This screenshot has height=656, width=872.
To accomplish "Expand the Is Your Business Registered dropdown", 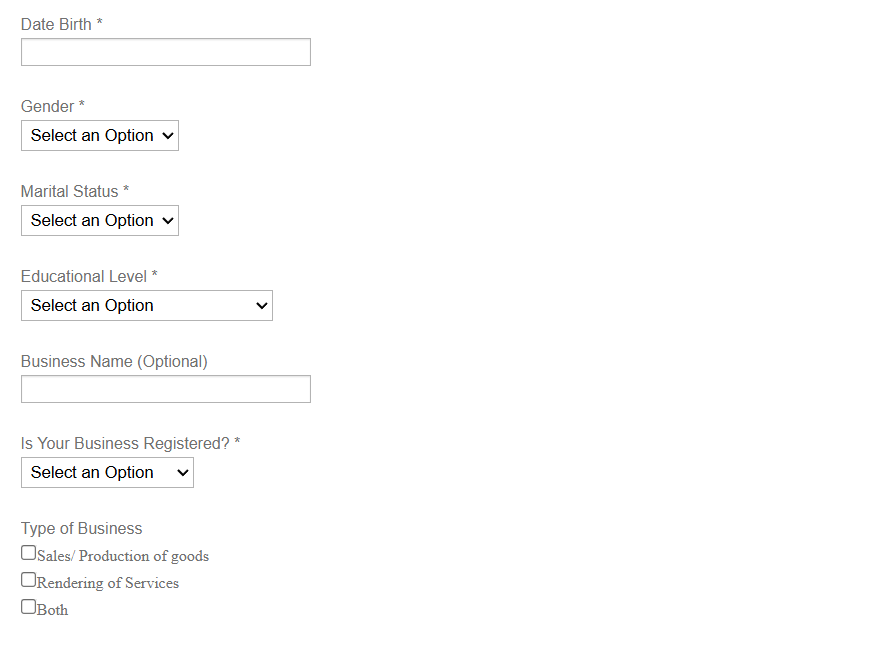I will point(107,473).
